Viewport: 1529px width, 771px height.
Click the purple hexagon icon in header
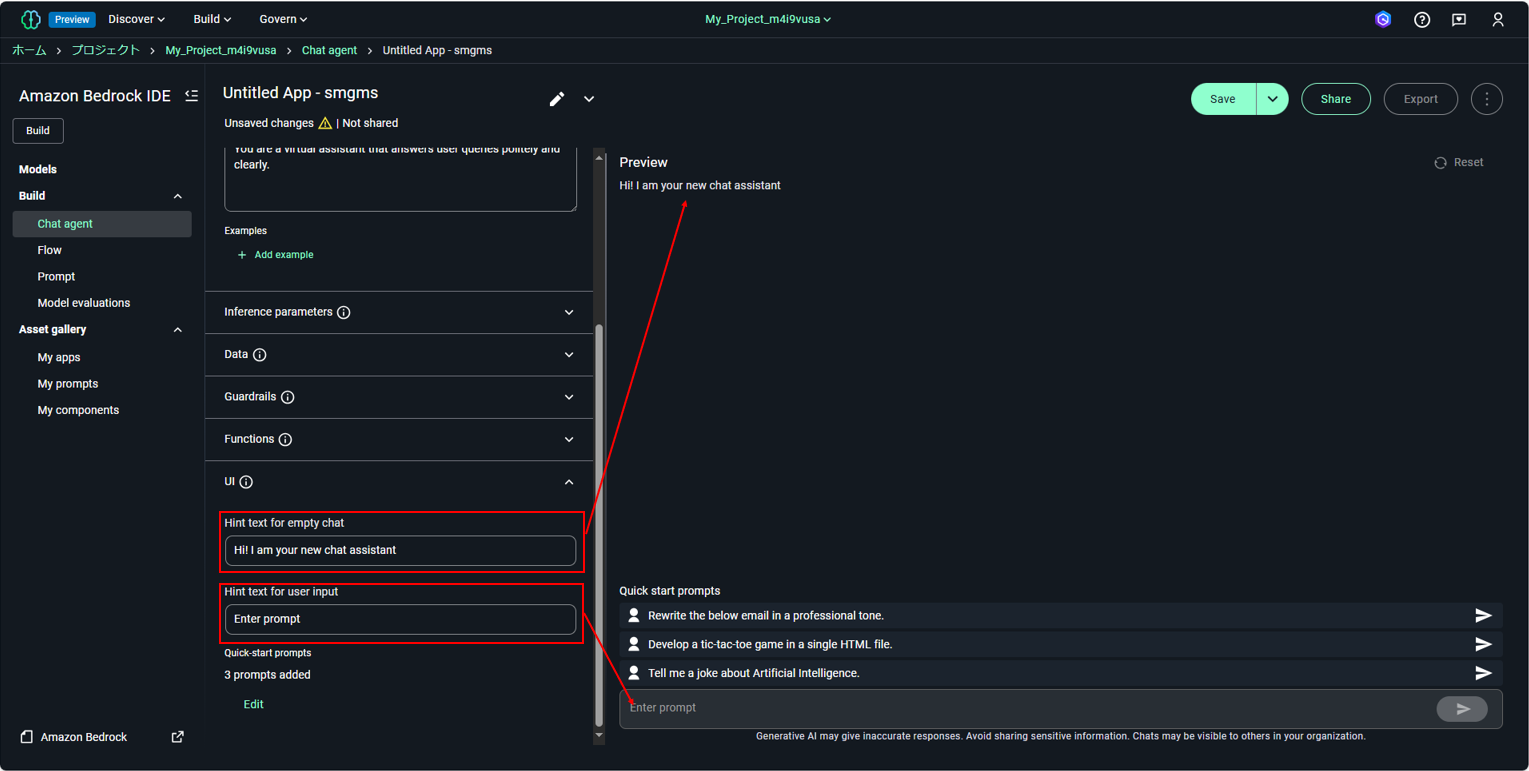point(1383,19)
